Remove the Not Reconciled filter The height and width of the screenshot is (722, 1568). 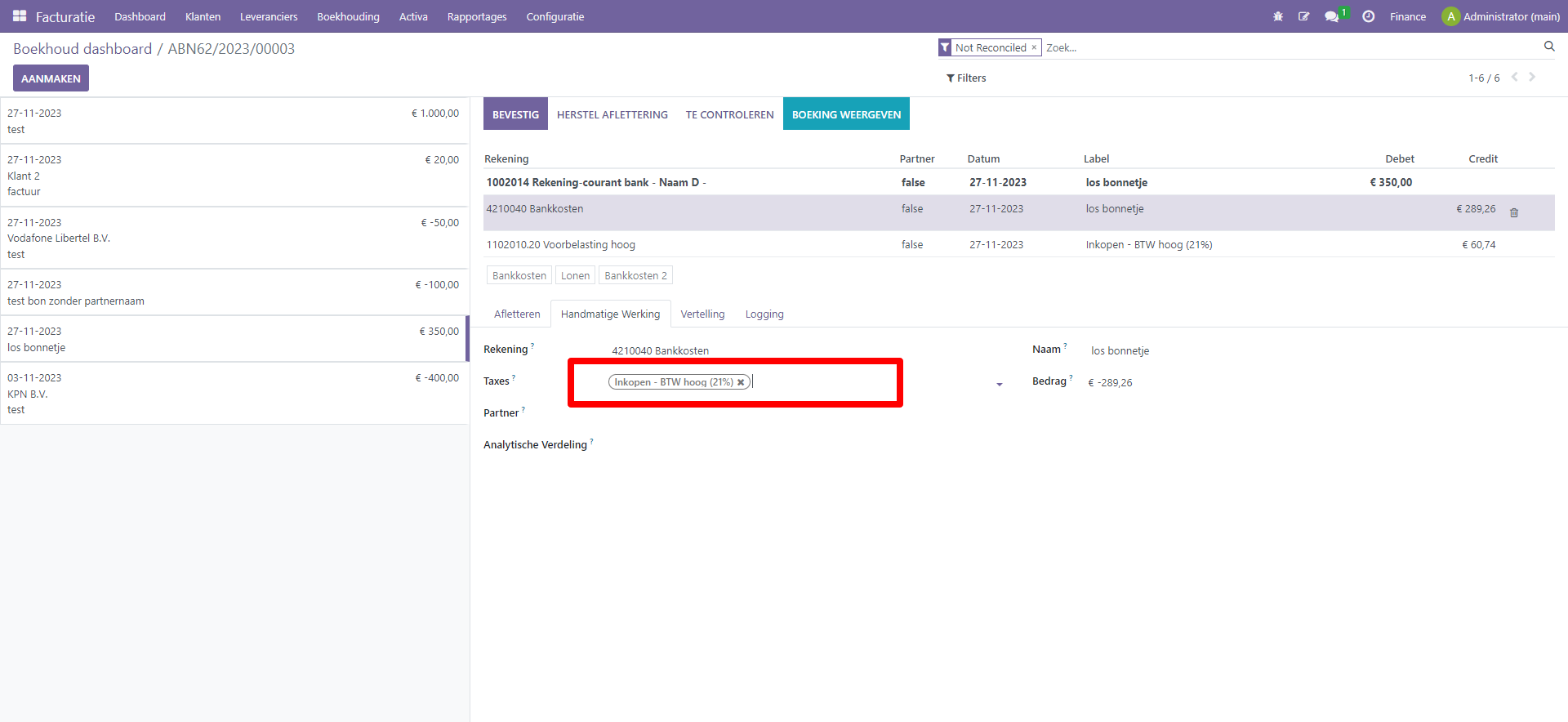coord(1034,47)
